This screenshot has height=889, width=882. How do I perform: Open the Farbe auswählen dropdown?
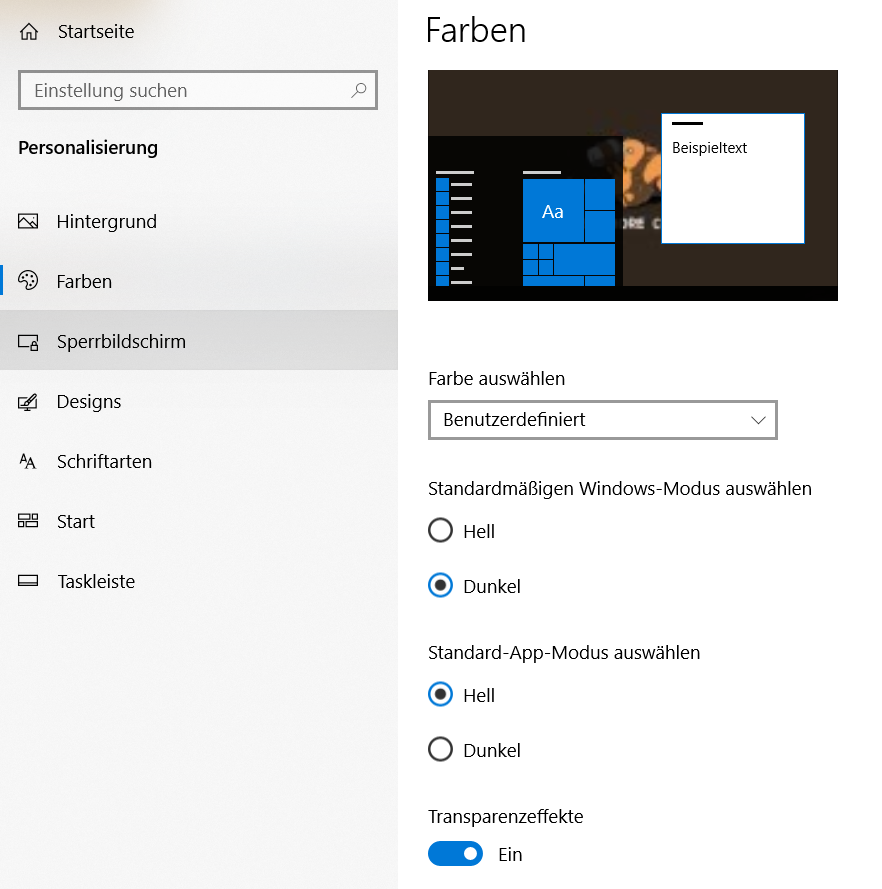point(603,420)
